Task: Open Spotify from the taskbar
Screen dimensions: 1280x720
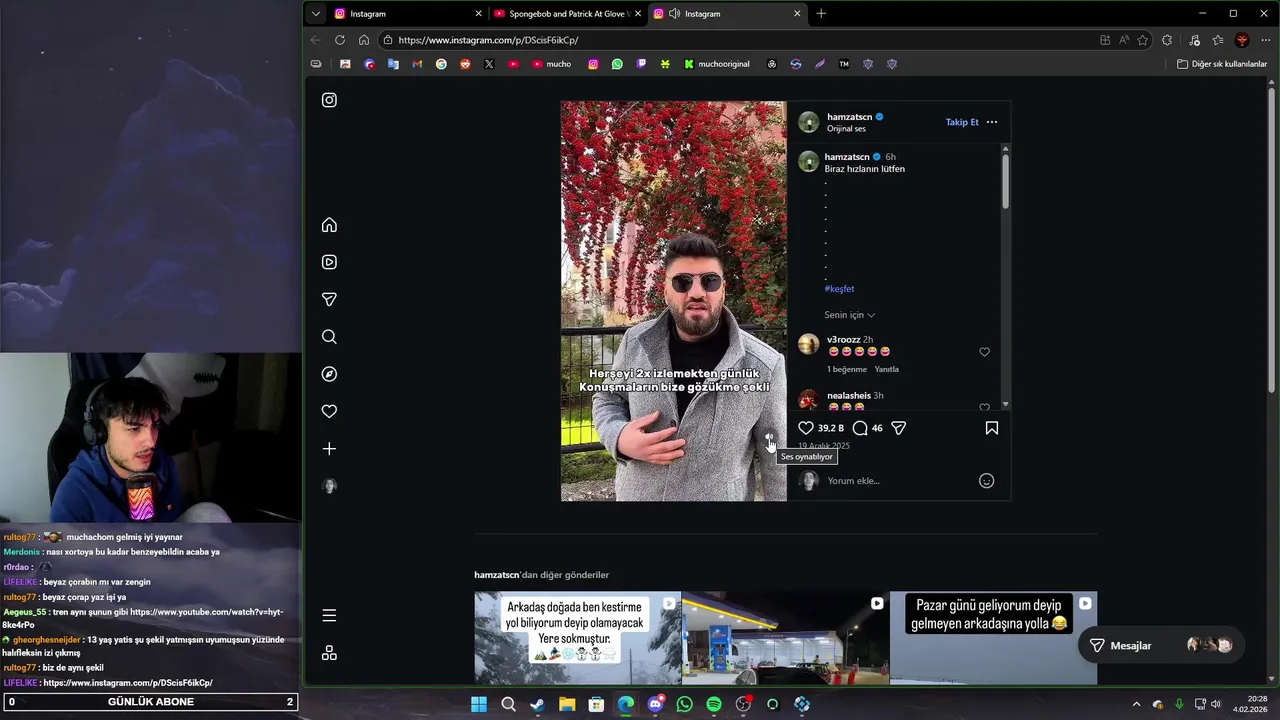Action: tap(714, 704)
